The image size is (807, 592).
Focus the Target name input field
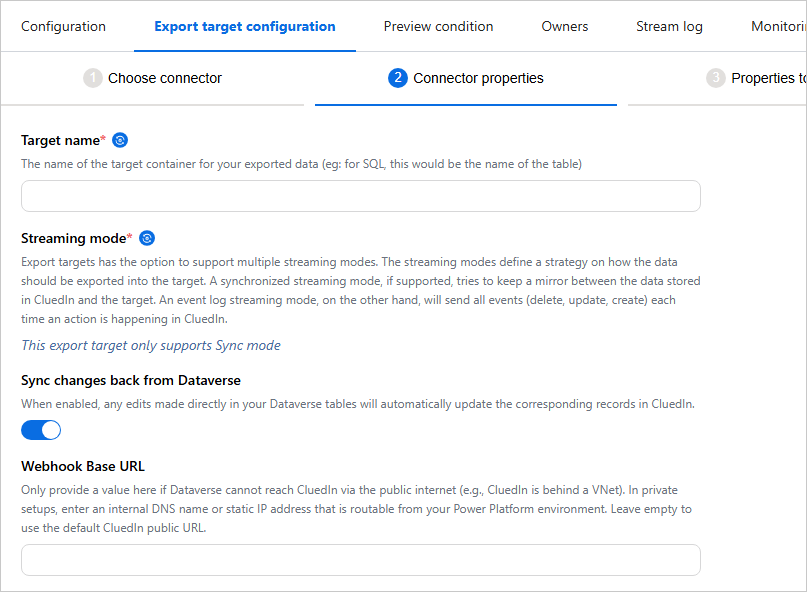click(361, 196)
